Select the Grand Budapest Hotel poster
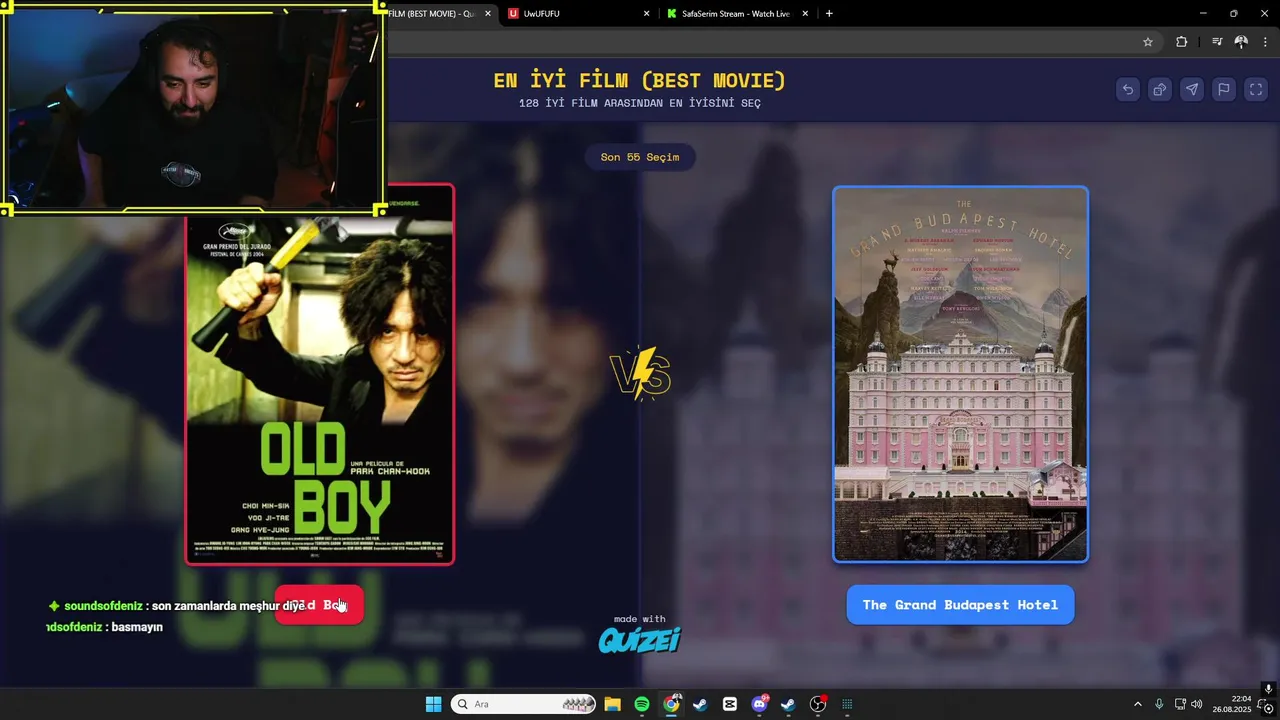 pyautogui.click(x=960, y=375)
